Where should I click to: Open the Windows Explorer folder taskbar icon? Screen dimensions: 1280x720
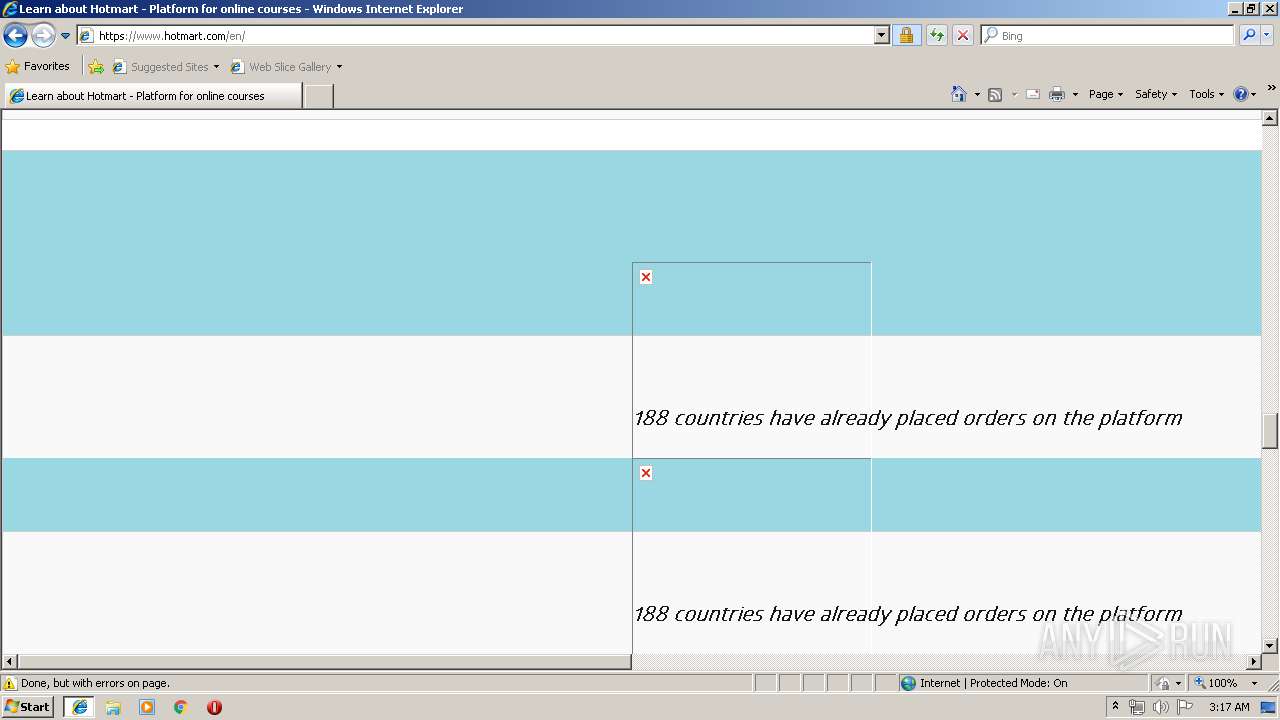[113, 707]
